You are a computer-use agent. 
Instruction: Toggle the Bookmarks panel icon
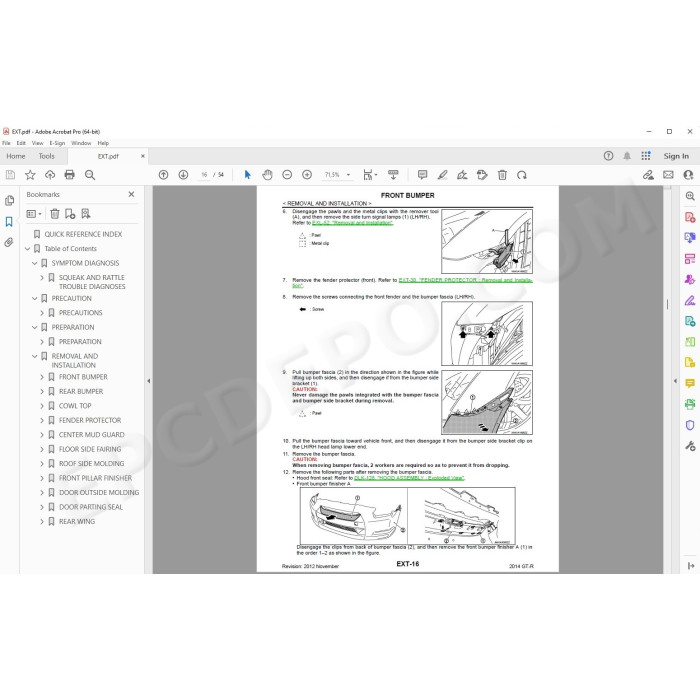tap(9, 222)
